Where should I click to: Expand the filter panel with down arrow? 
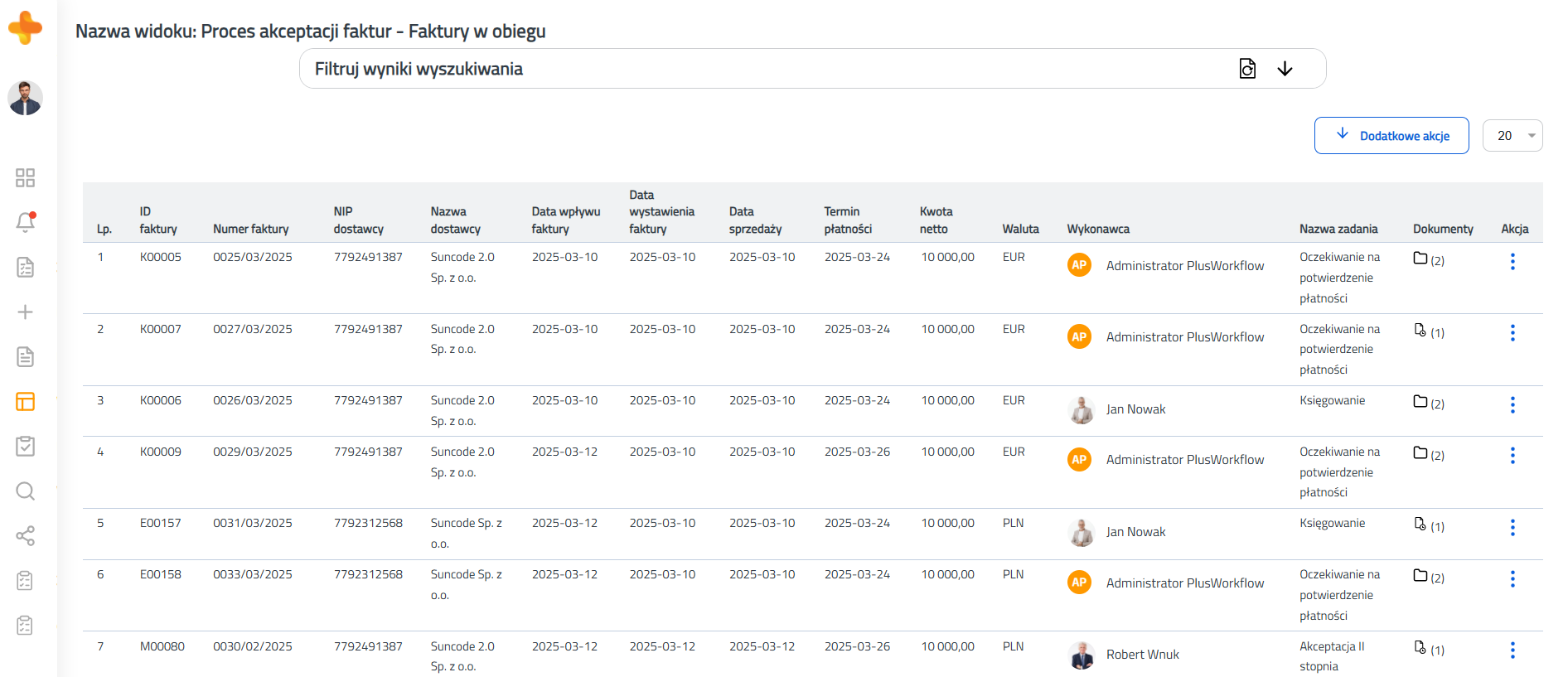click(1285, 69)
